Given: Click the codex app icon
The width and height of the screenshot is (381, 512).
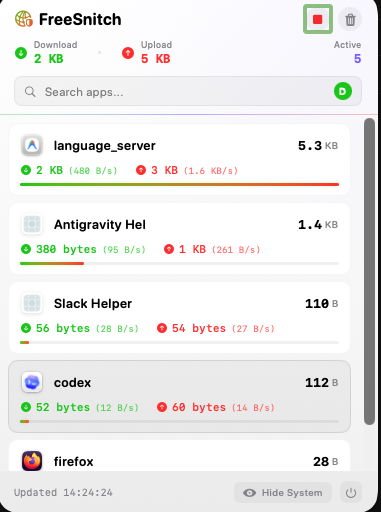Looking at the screenshot, I should click(32, 382).
